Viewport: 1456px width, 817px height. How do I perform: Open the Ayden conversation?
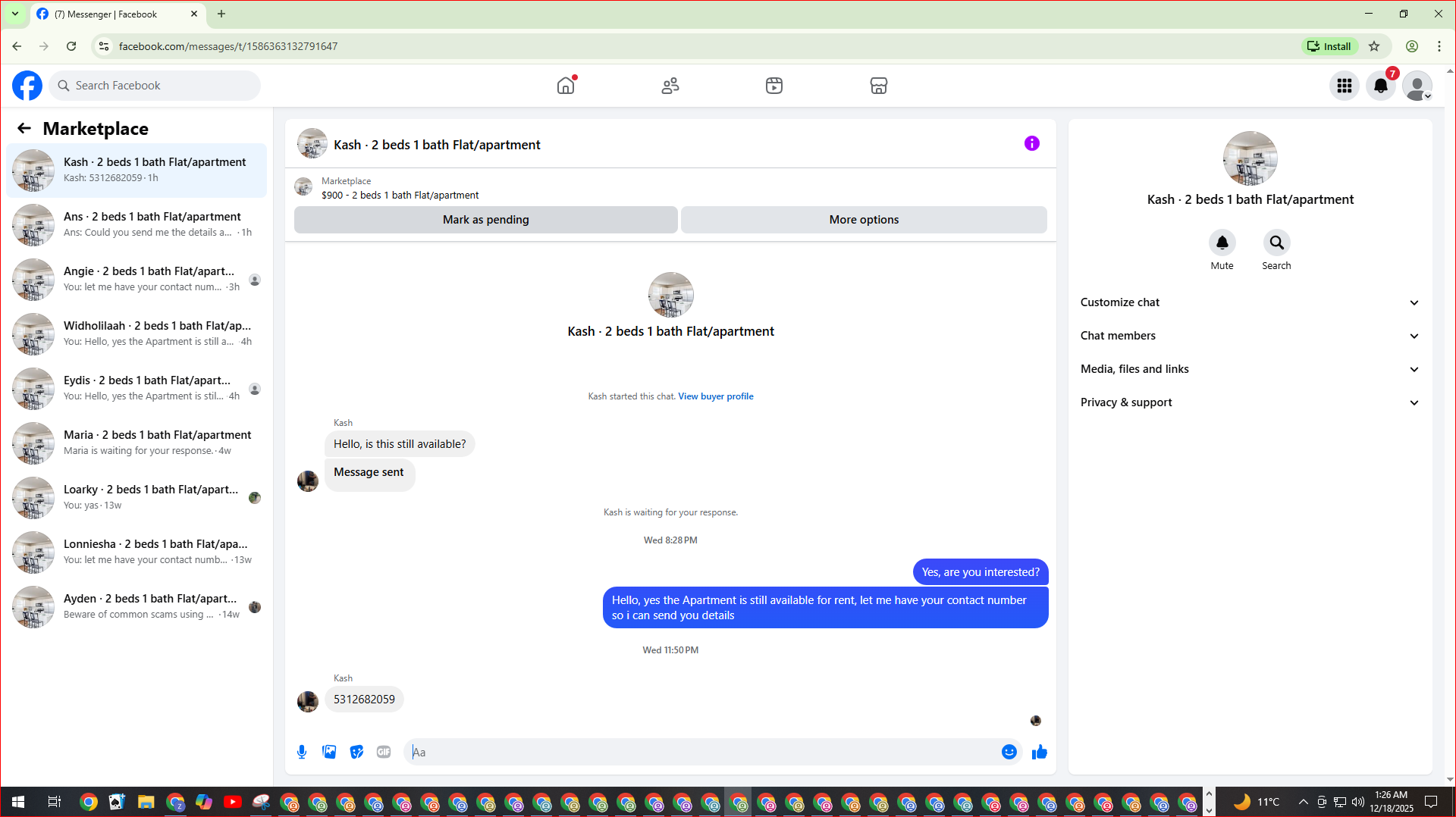[136, 607]
